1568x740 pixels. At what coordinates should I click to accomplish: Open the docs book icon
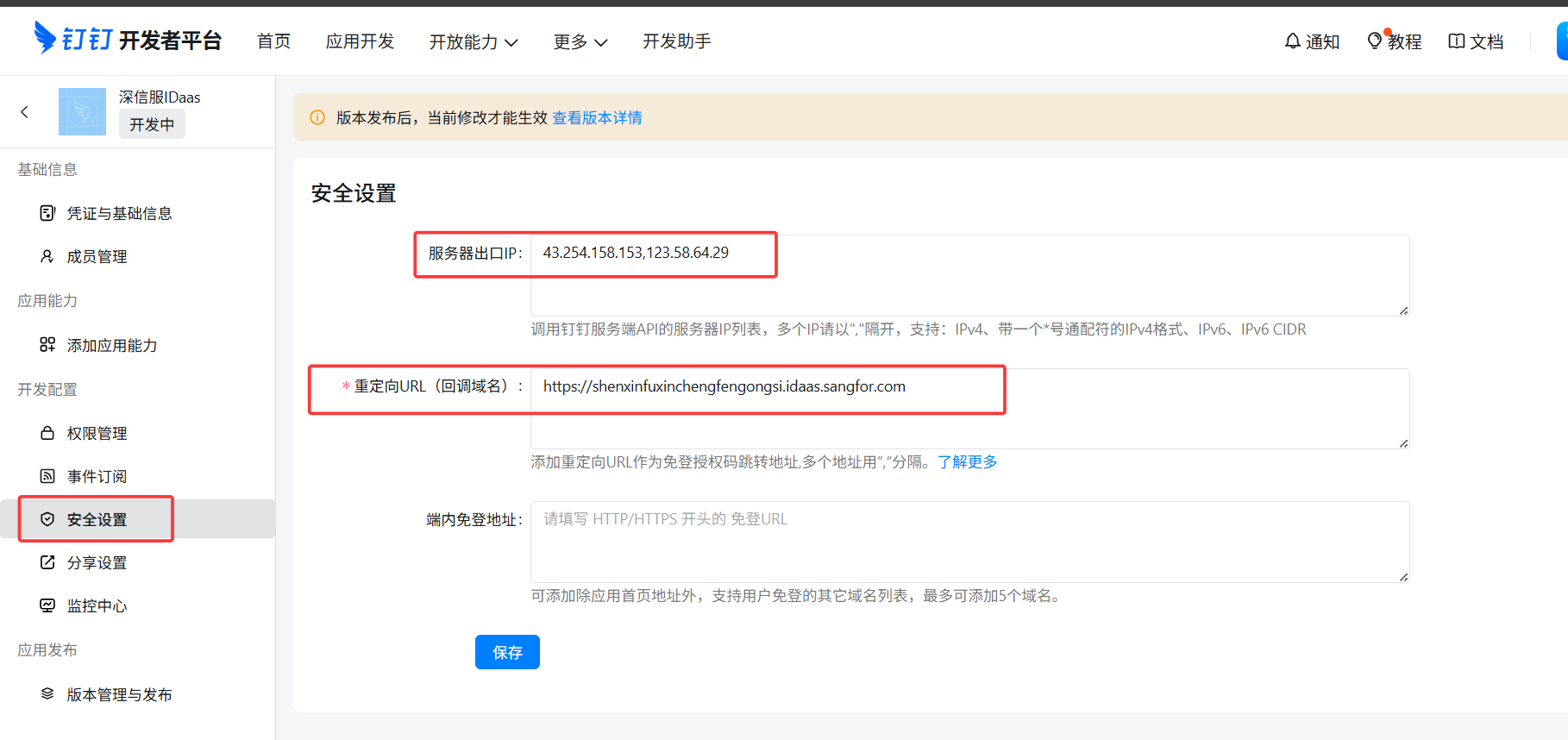coord(1456,41)
